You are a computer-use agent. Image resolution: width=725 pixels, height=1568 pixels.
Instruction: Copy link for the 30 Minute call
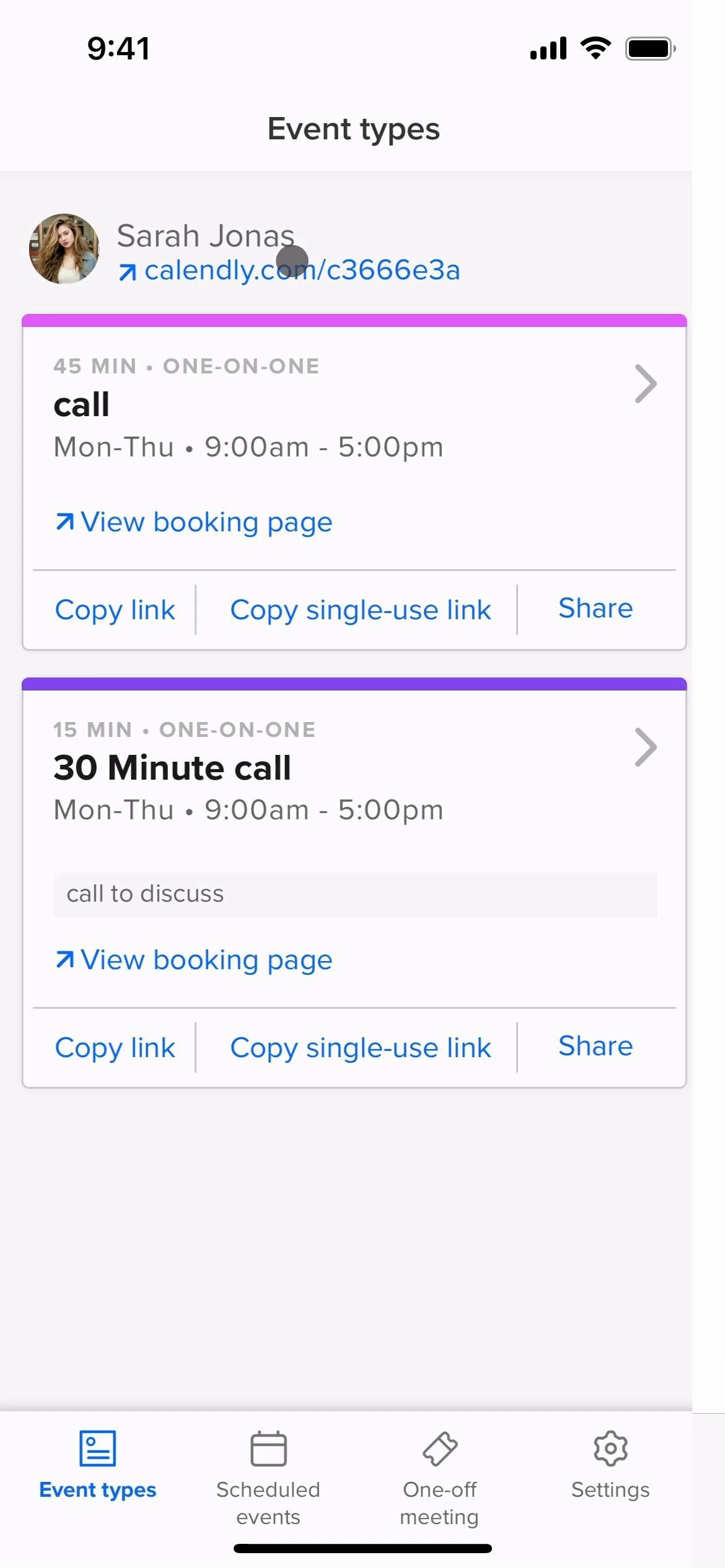[115, 1048]
